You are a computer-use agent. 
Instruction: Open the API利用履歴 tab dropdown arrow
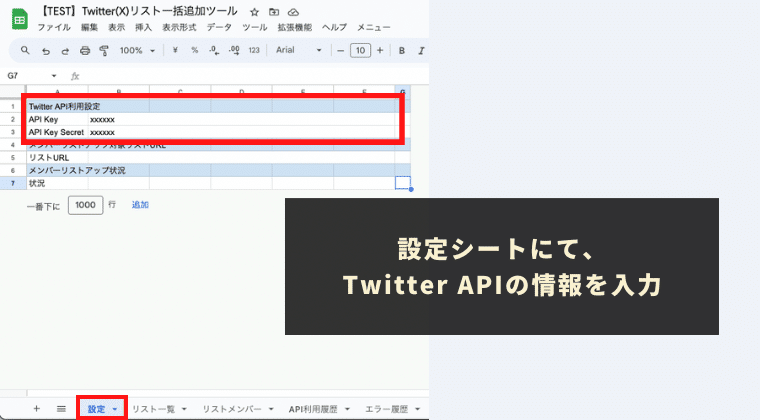tap(347, 409)
